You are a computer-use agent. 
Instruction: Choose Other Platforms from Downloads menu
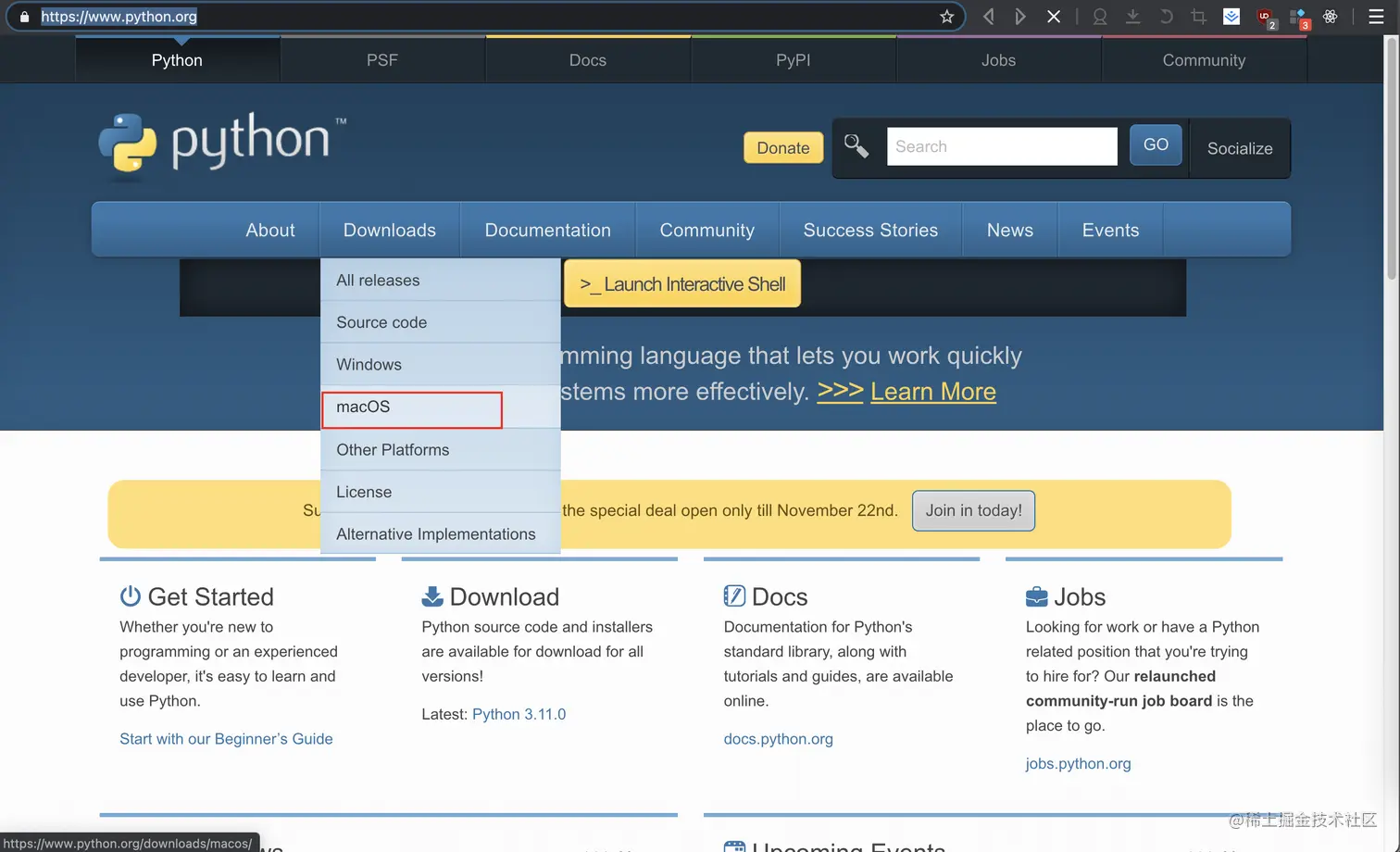pos(441,449)
